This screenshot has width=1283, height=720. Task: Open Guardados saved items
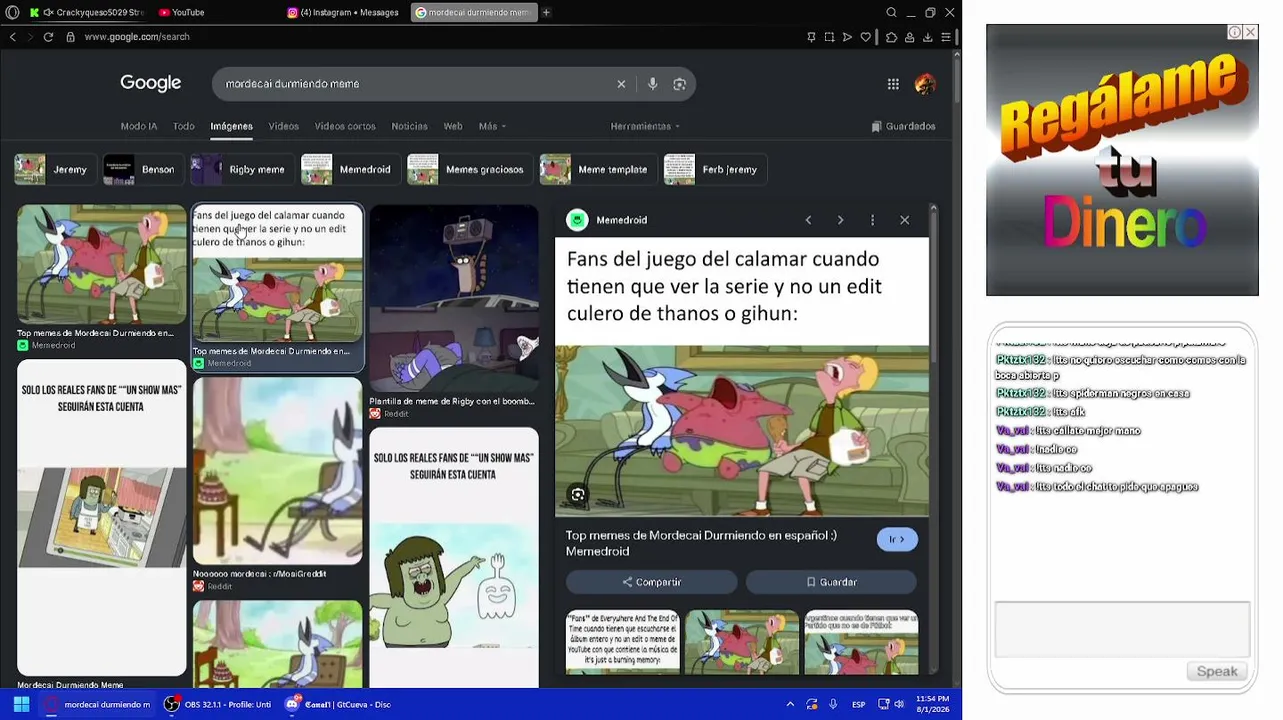904,126
